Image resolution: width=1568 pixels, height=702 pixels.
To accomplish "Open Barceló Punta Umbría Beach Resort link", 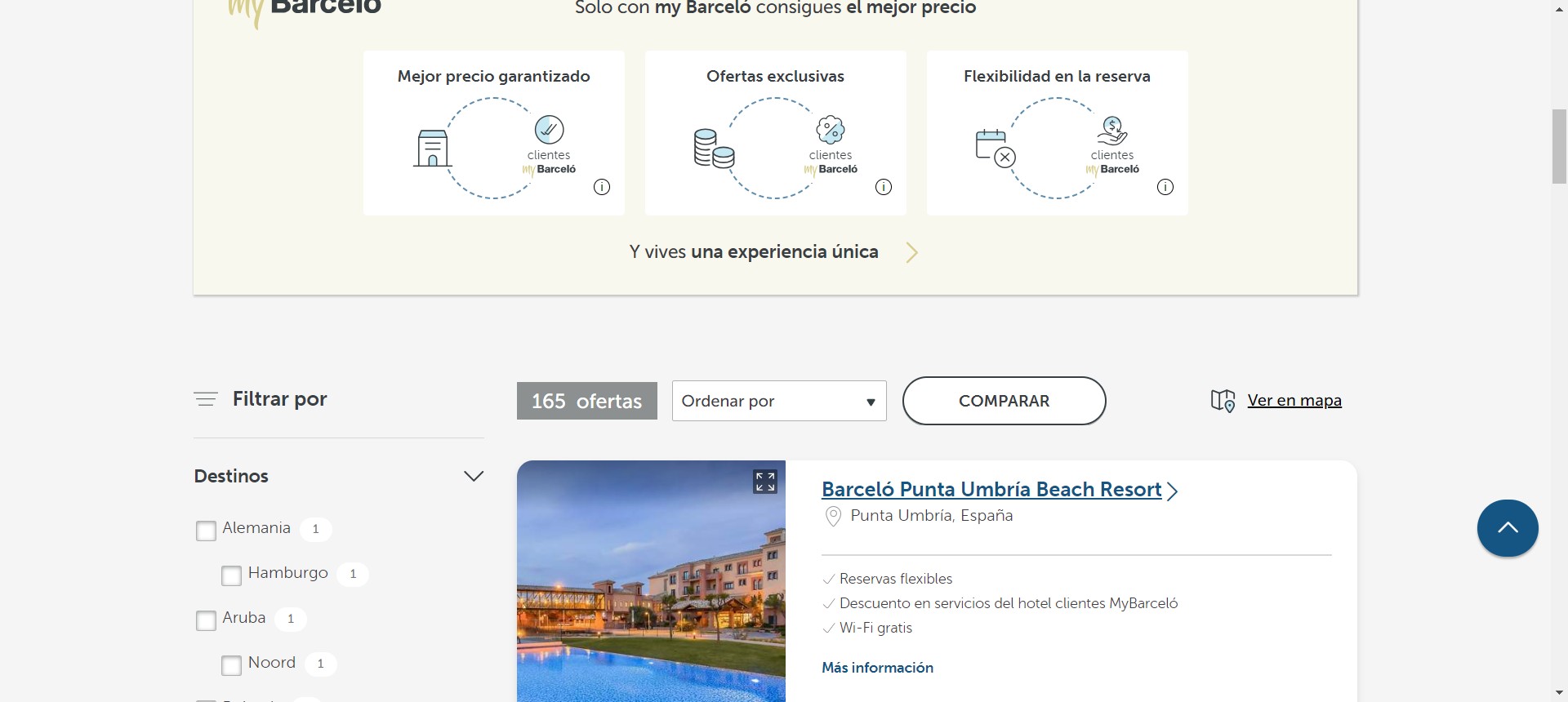I will pos(991,490).
